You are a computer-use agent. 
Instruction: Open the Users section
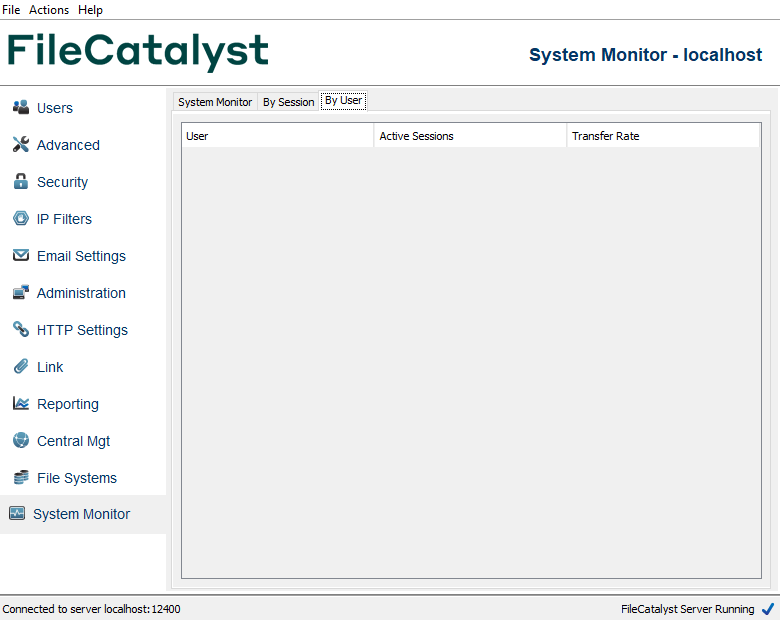[x=55, y=108]
